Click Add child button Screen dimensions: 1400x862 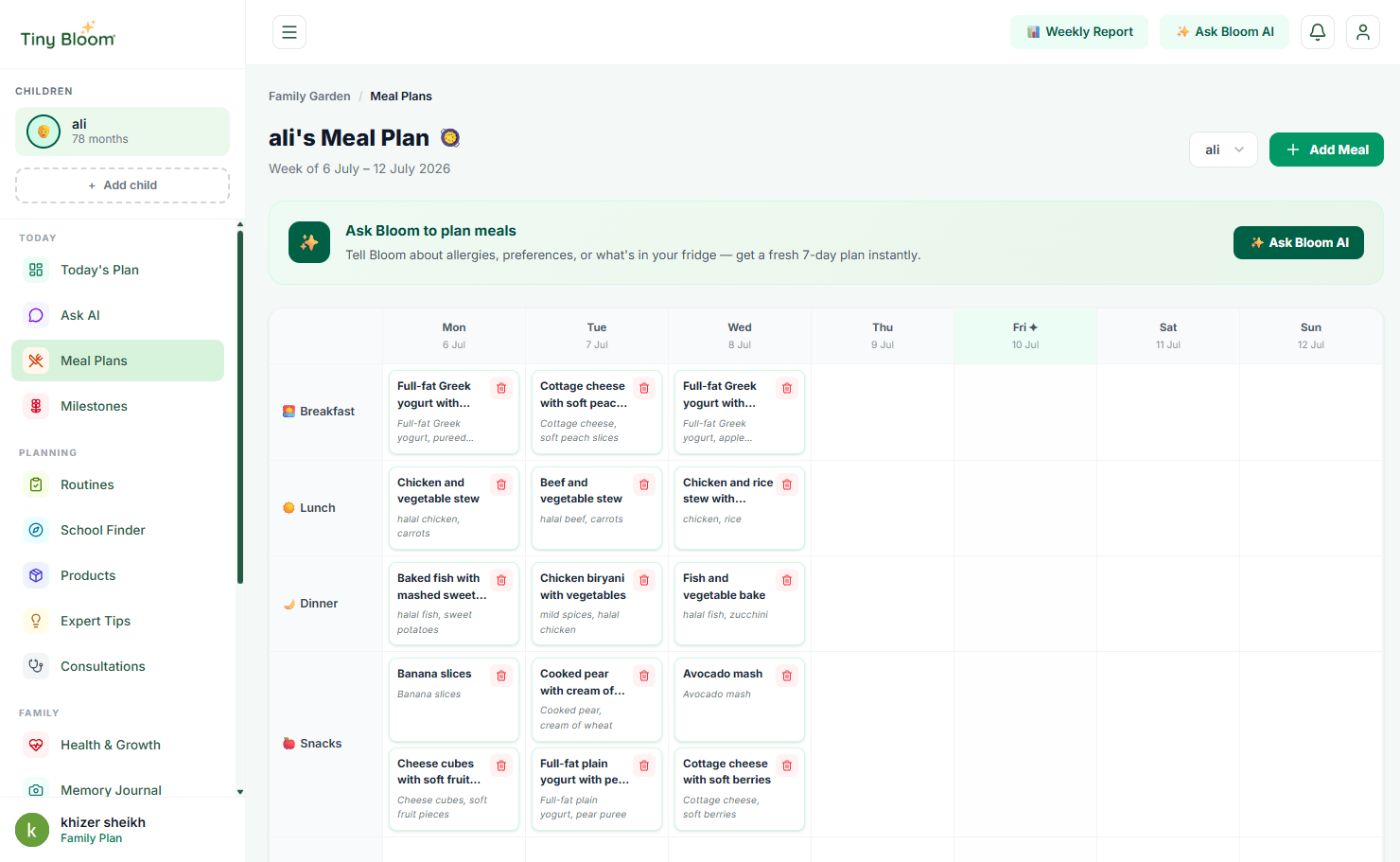(122, 185)
